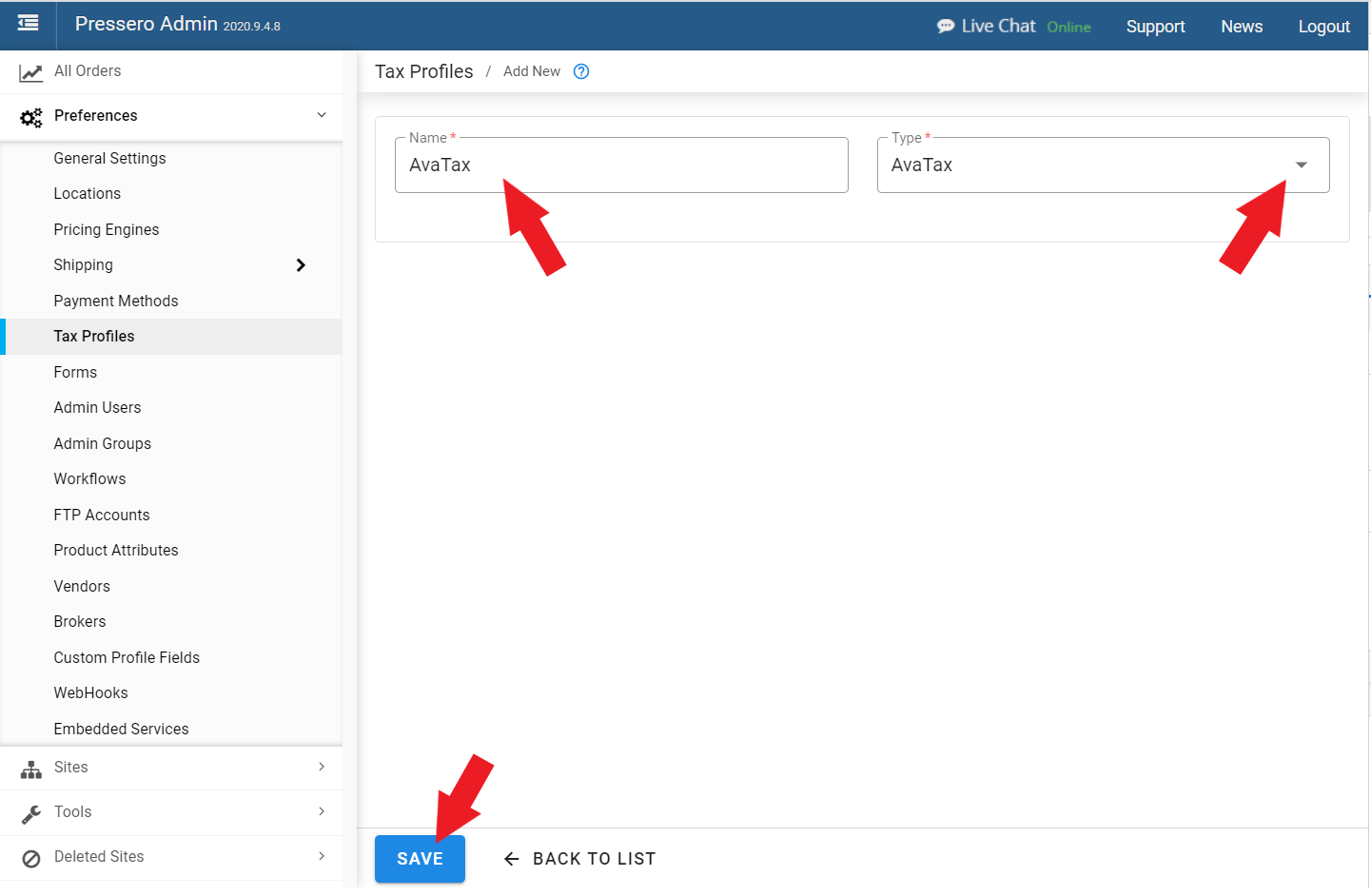Toggle the sidebar hamburger menu icon
The height and width of the screenshot is (896, 1371).
(x=29, y=23)
